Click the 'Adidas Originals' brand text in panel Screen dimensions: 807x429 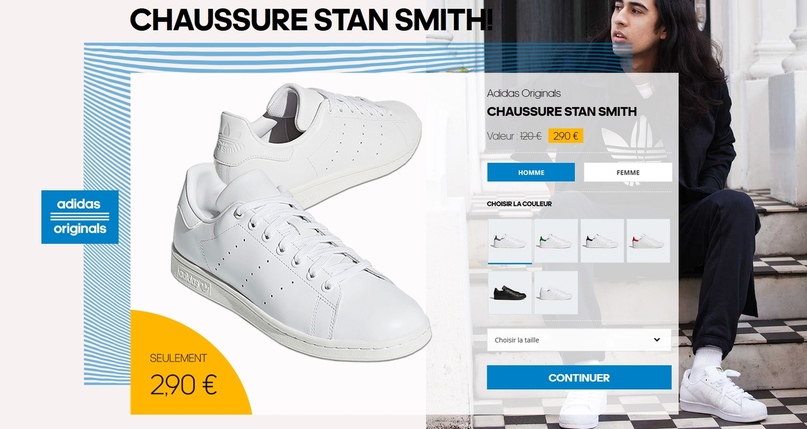(523, 94)
